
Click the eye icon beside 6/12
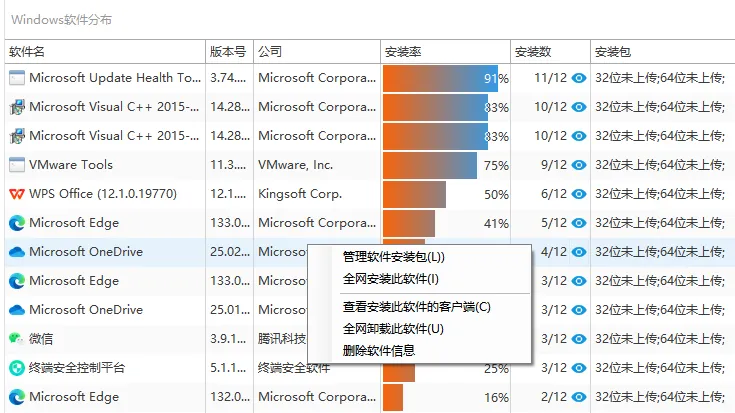click(579, 194)
